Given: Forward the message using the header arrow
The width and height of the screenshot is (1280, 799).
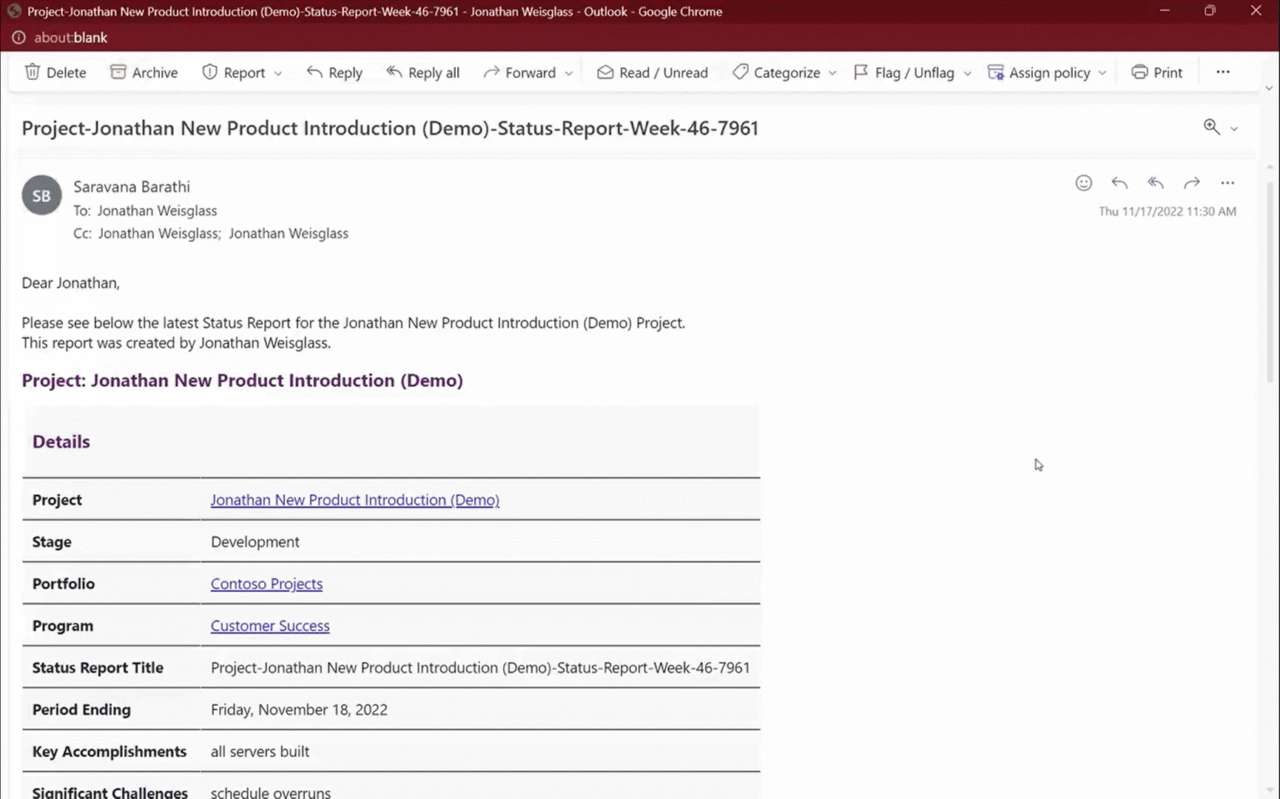Looking at the screenshot, I should [1191, 183].
